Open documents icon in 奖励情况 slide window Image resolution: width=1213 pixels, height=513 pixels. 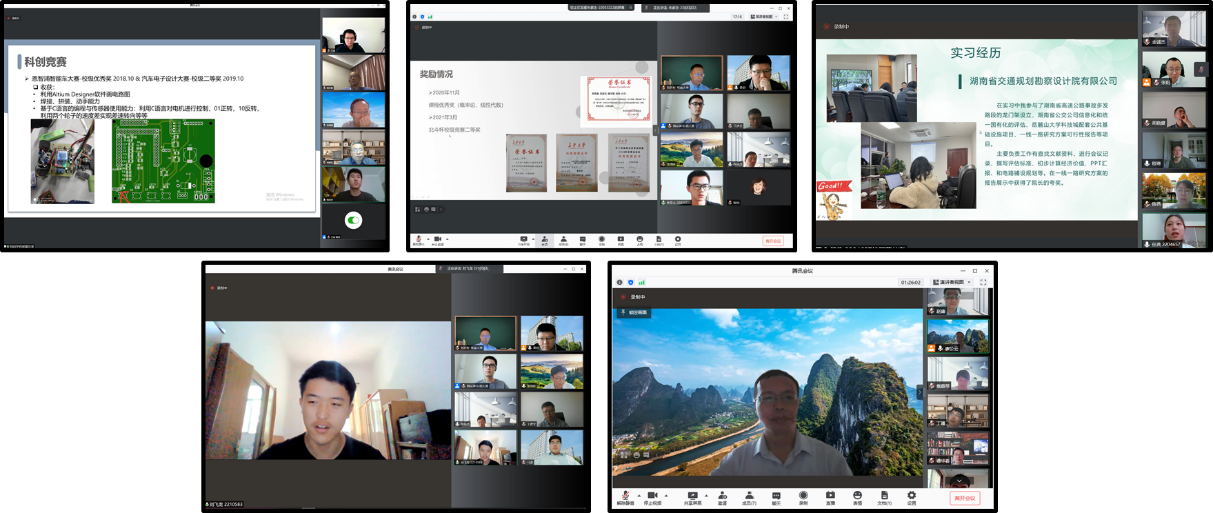(659, 241)
